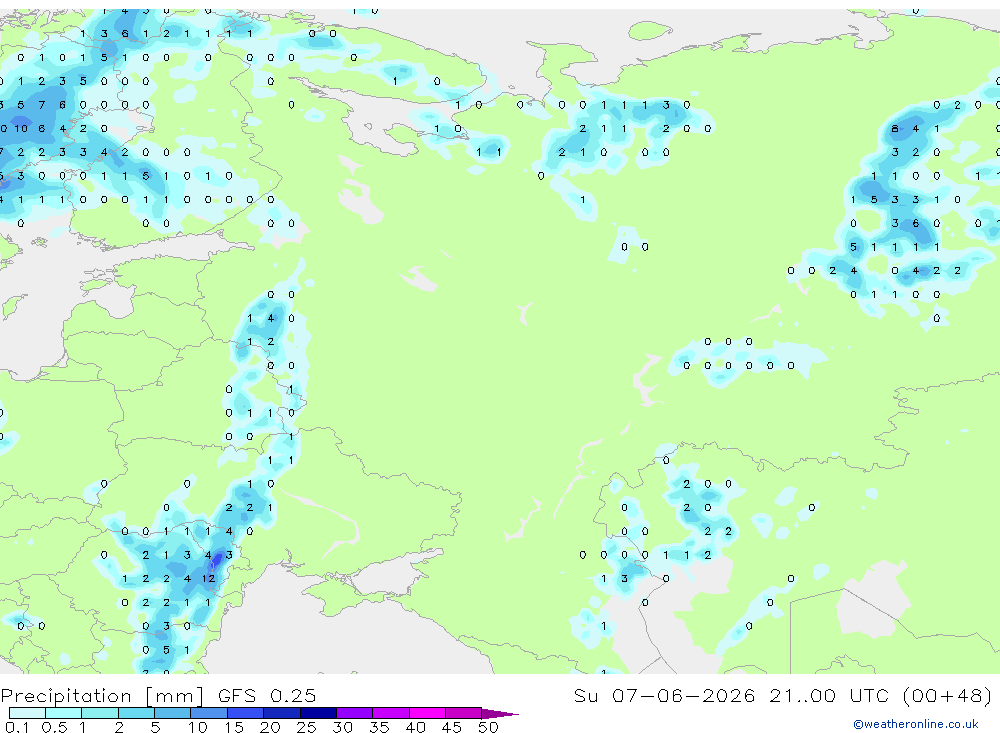
Task: Select the 'Su 07-06-2026 21..00 UTC (00+48)' timestamp
Action: coord(783,695)
